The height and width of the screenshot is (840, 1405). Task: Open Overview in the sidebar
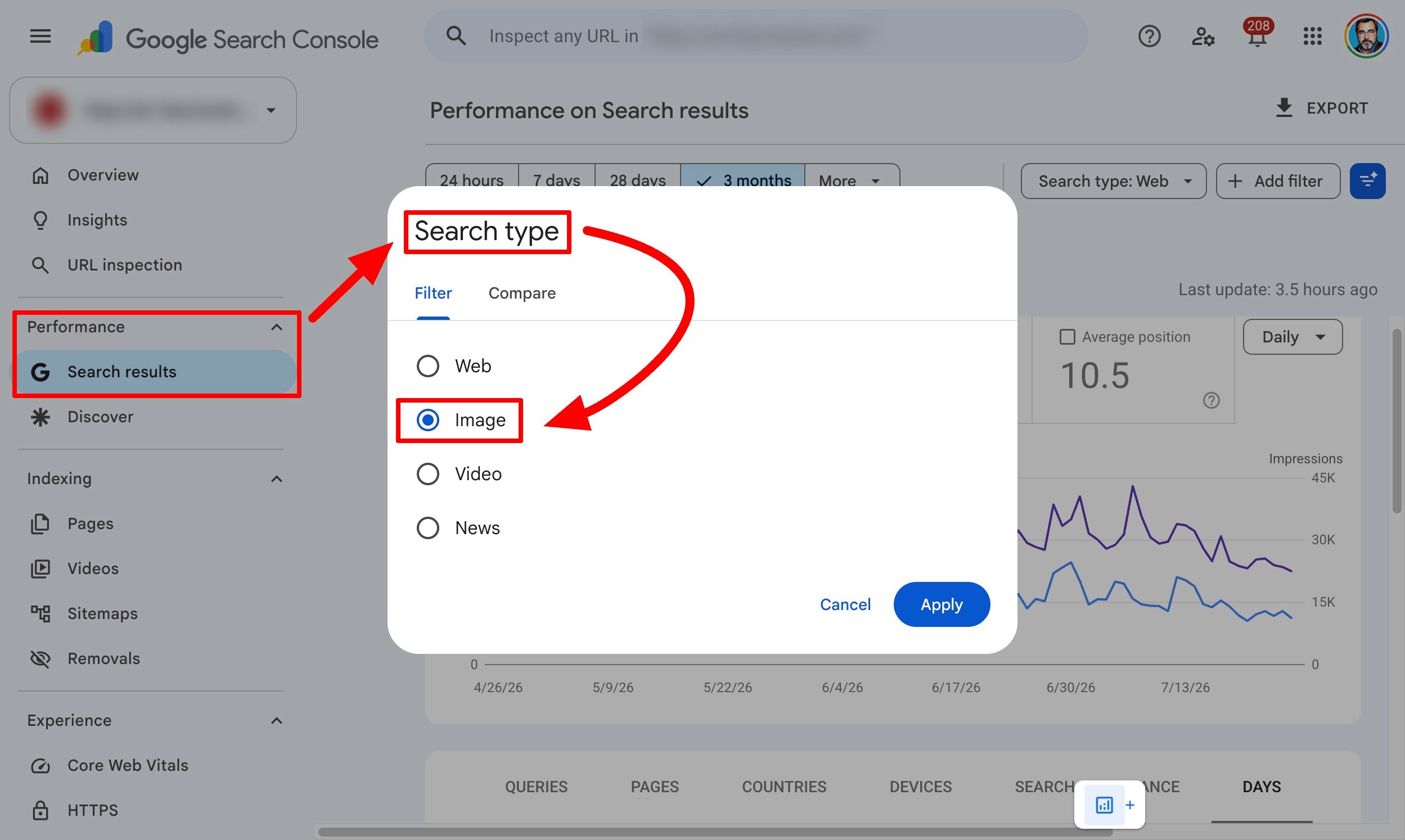(153, 175)
